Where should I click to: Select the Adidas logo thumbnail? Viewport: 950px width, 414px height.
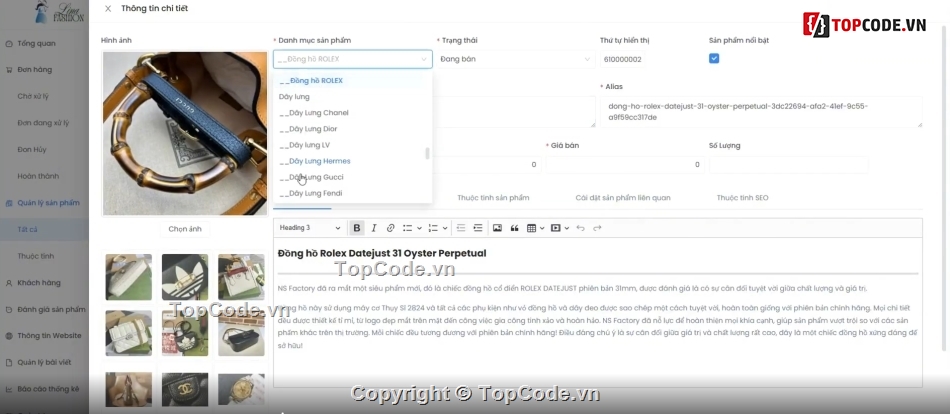(x=185, y=277)
